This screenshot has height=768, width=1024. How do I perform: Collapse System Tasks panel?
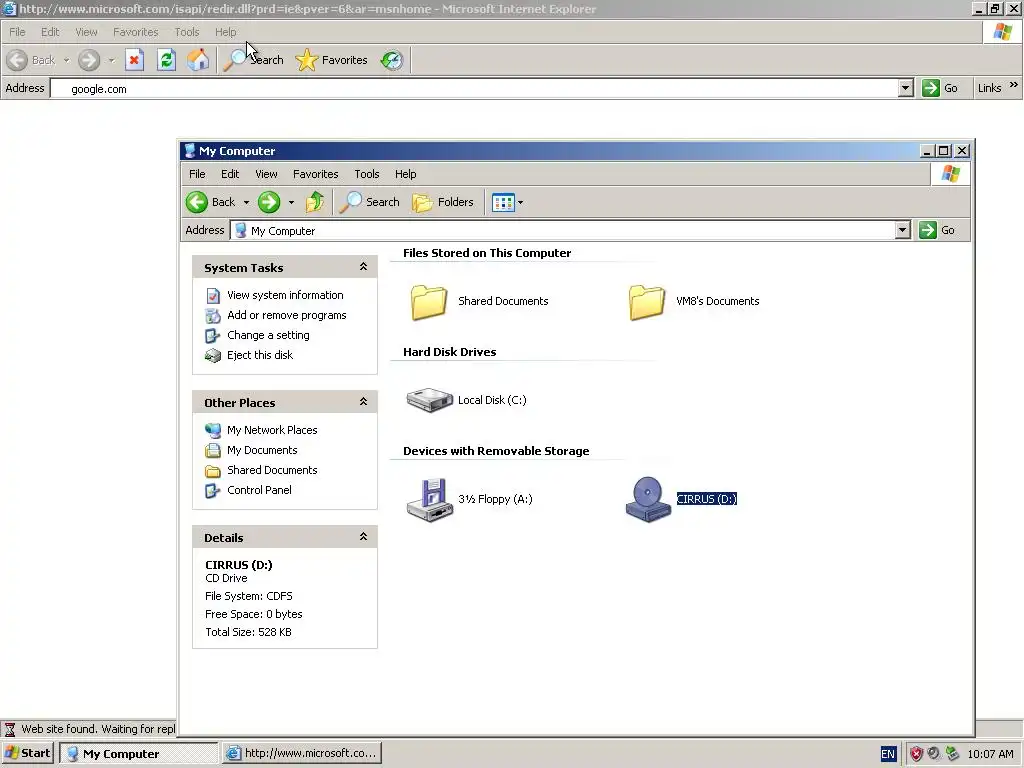[363, 267]
